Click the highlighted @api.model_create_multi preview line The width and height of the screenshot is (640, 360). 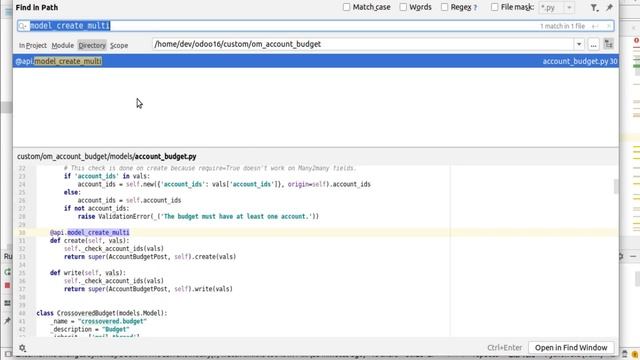89,232
